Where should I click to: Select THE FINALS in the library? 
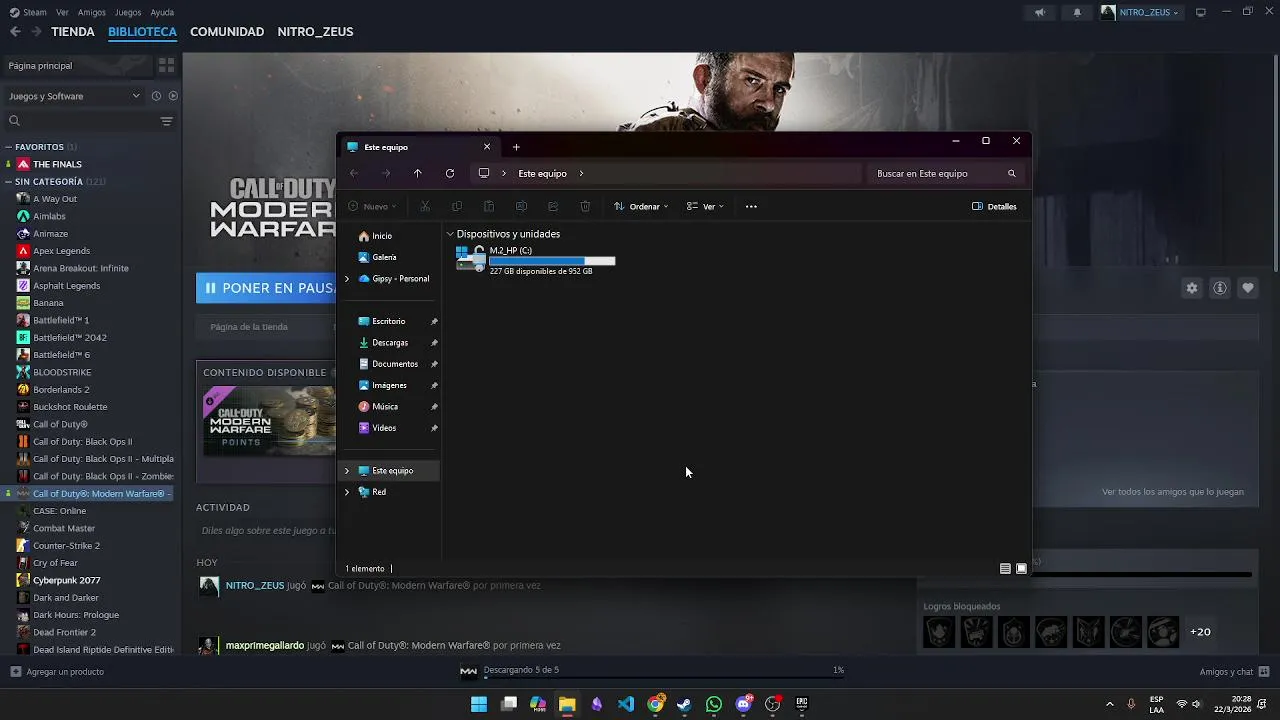(57, 164)
